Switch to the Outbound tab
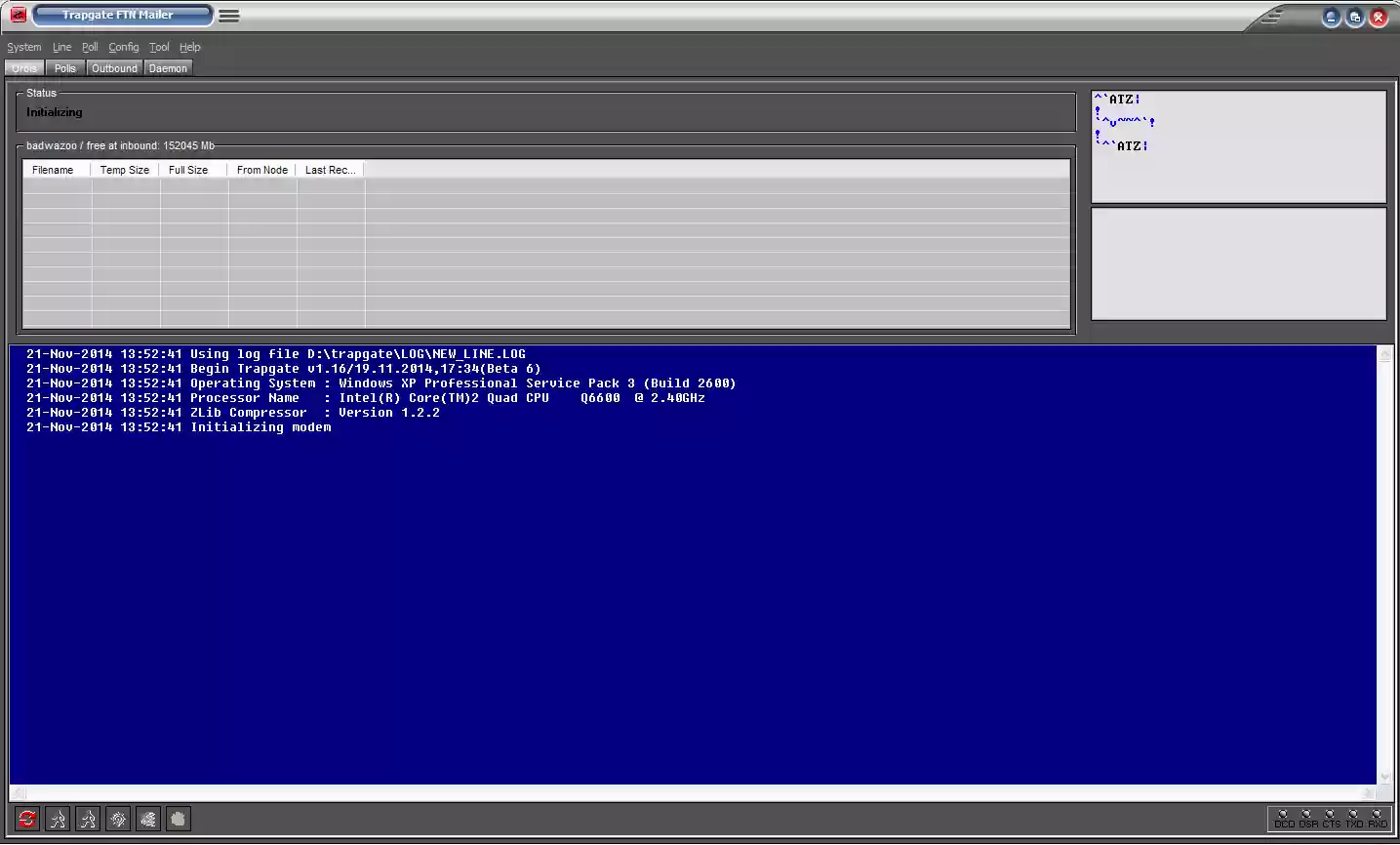The image size is (1400, 845). coord(113,67)
